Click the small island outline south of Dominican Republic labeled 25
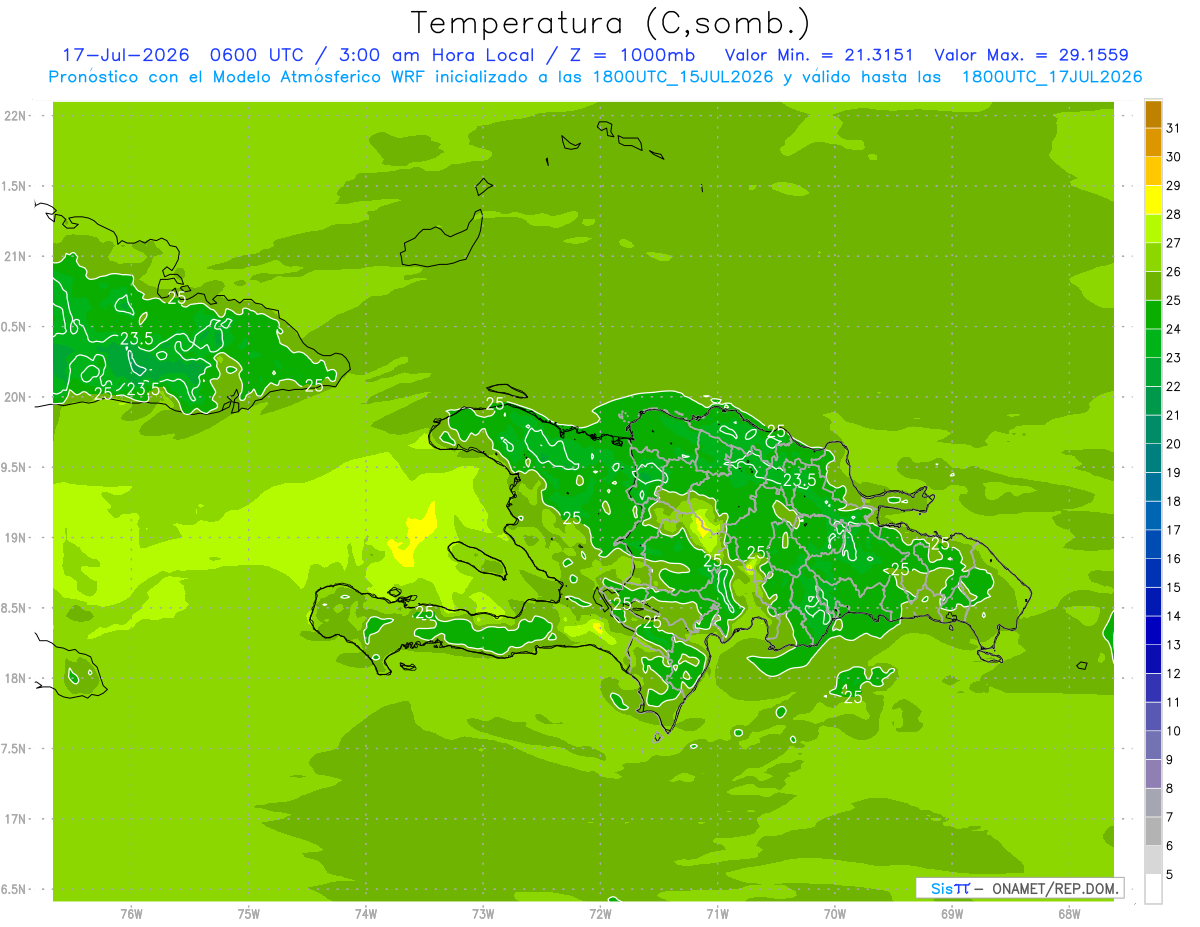 [x=862, y=682]
